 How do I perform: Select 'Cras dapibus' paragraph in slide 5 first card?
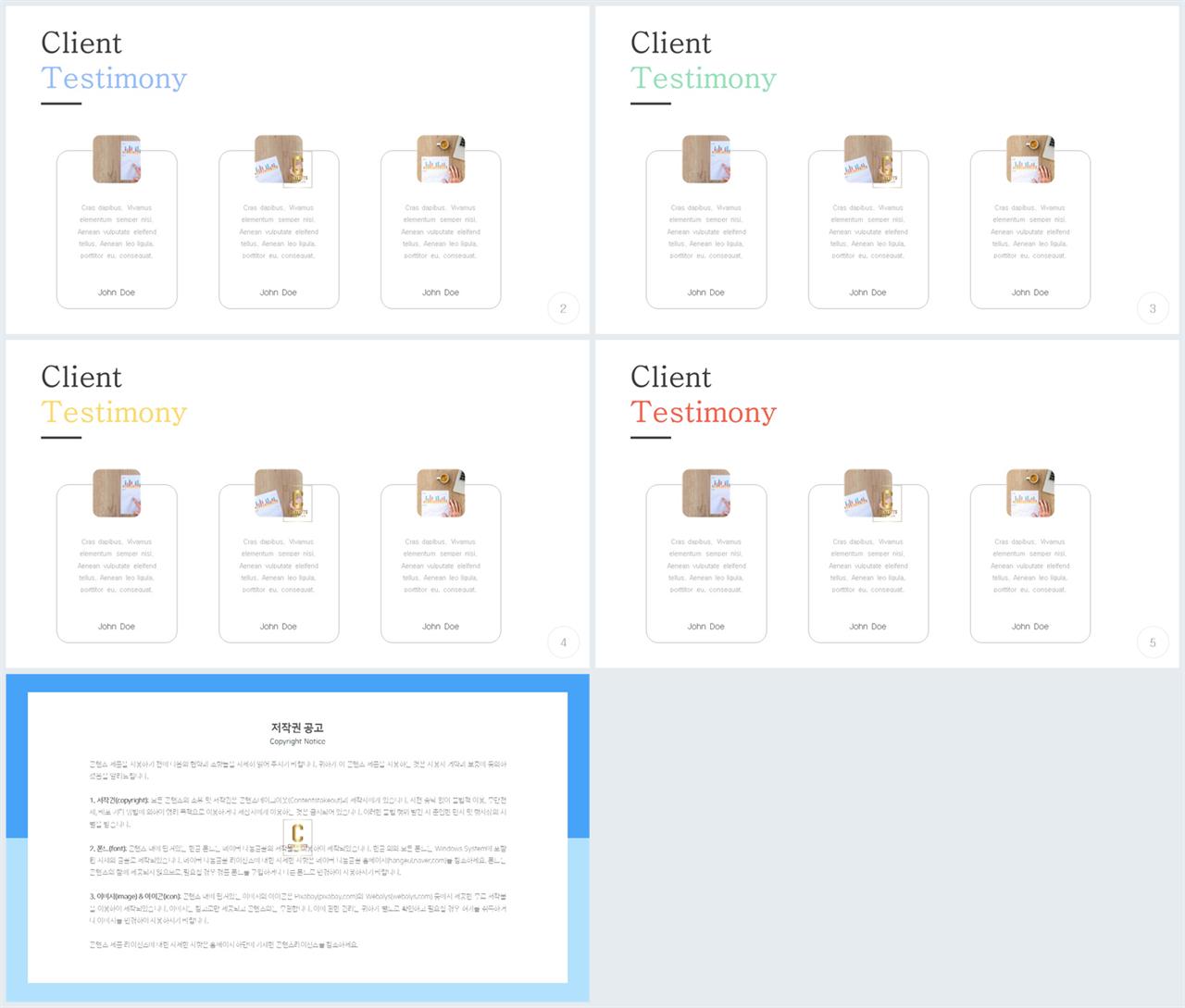(706, 566)
